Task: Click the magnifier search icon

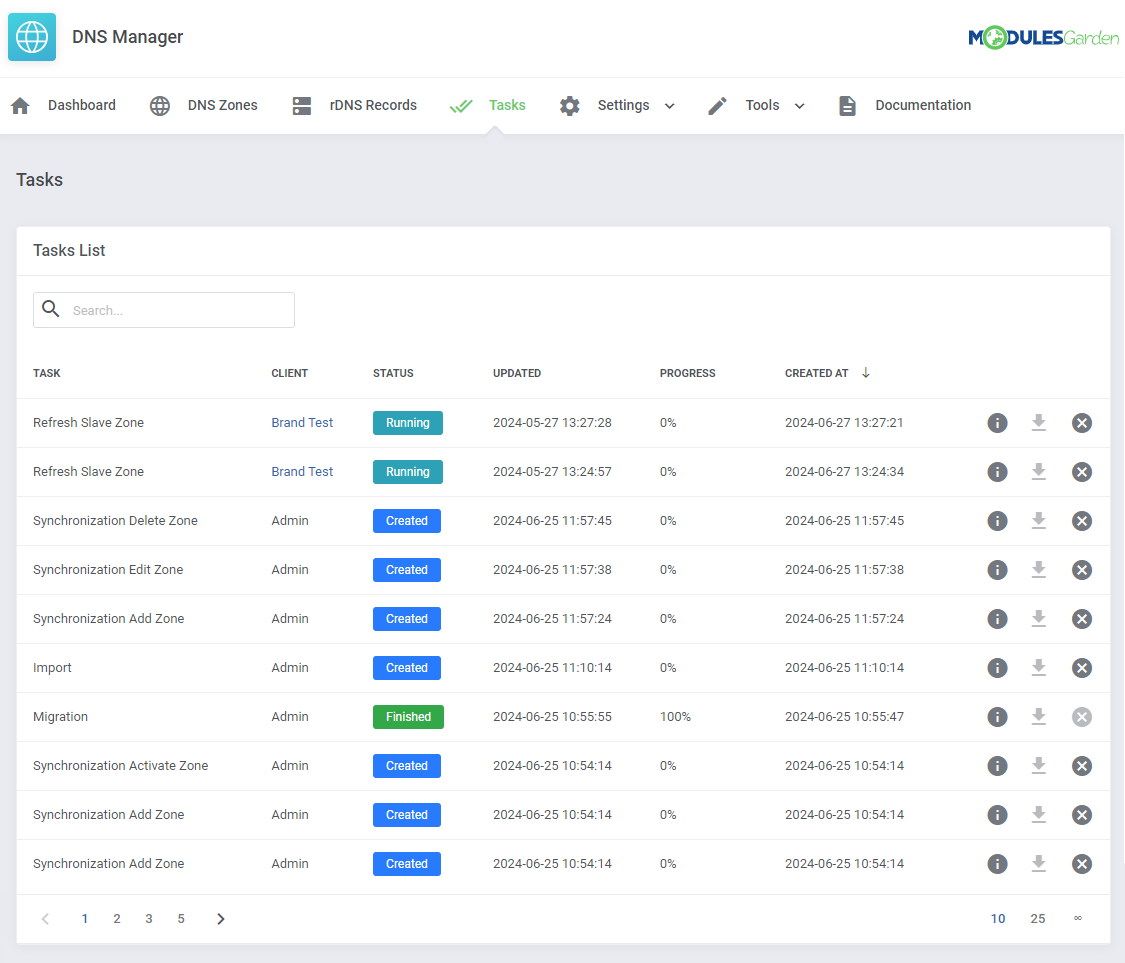Action: pos(50,309)
